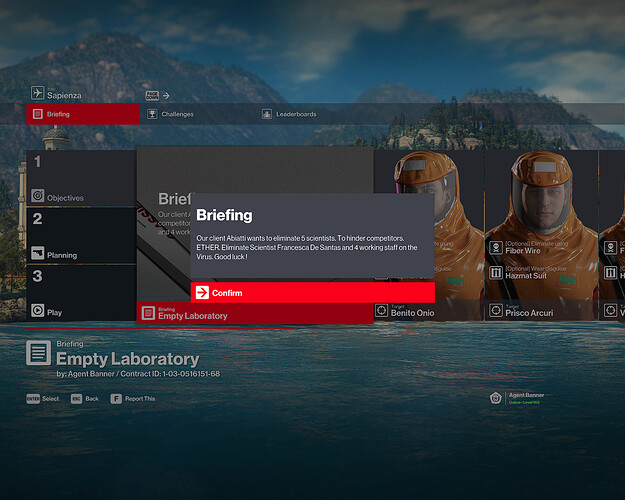This screenshot has width=625, height=500.
Task: Click the Agent Banner profile badge icon
Action: (x=495, y=398)
